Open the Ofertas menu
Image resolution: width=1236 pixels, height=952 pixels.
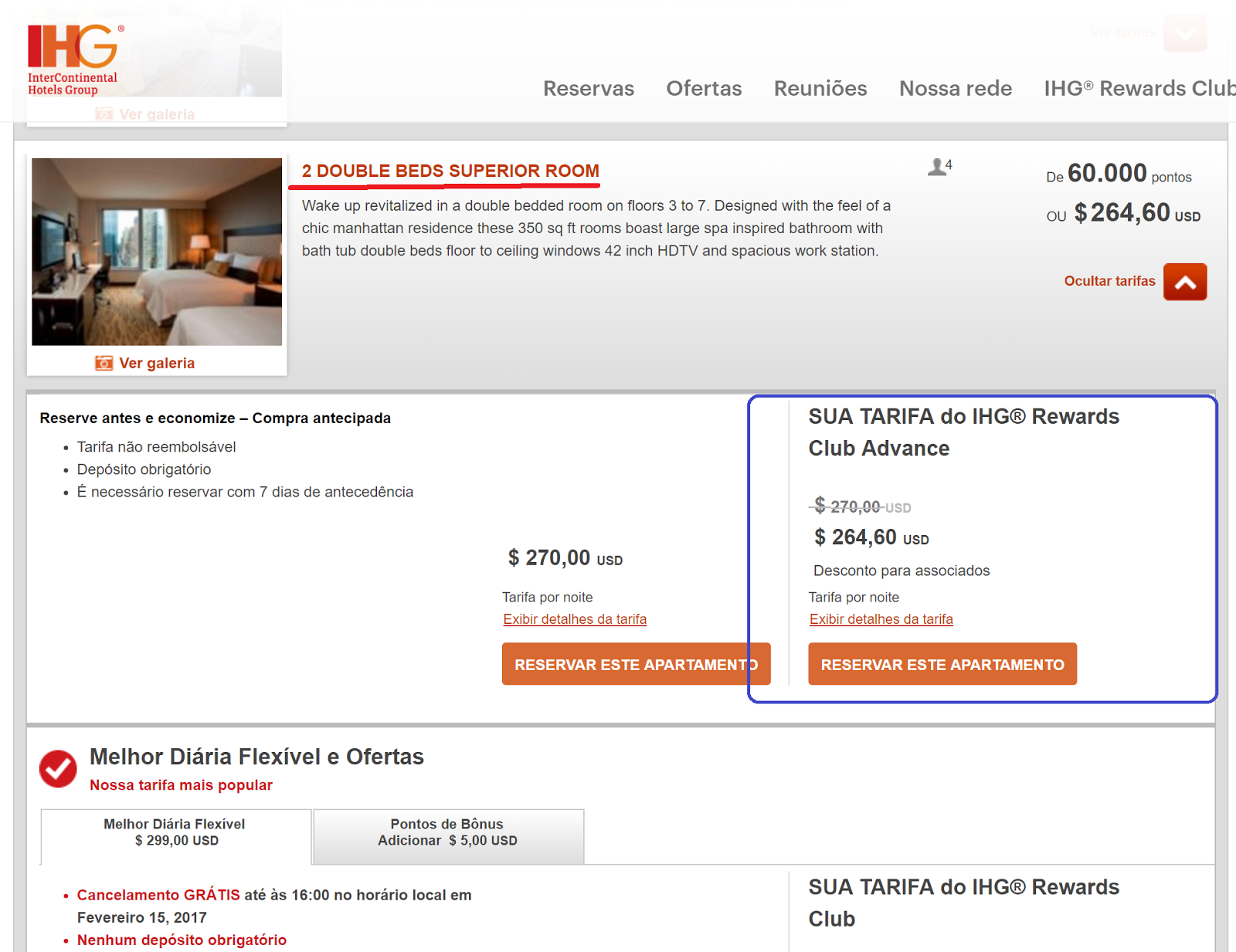pyautogui.click(x=704, y=89)
